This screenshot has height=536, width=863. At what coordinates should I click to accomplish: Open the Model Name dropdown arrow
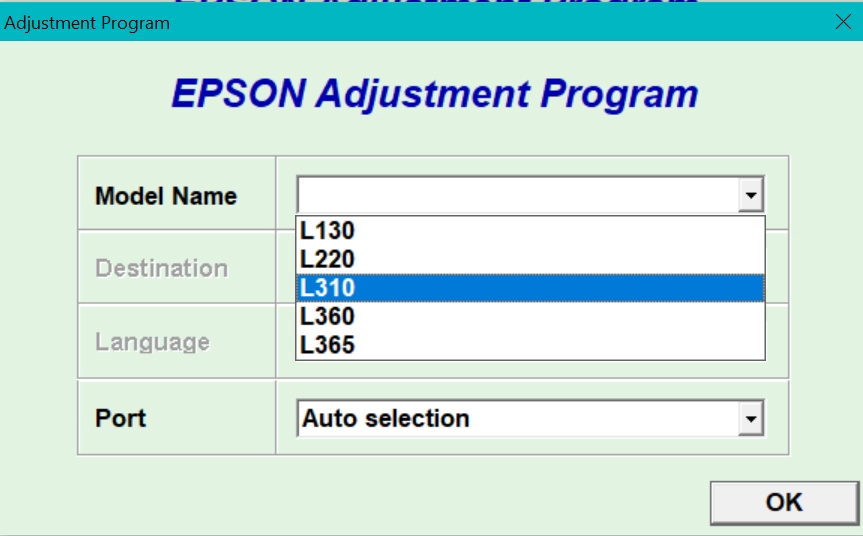pos(751,195)
